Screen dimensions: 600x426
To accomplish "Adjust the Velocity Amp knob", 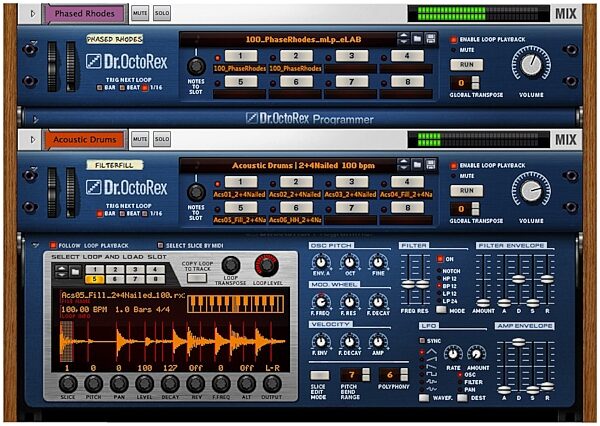I will coord(378,341).
